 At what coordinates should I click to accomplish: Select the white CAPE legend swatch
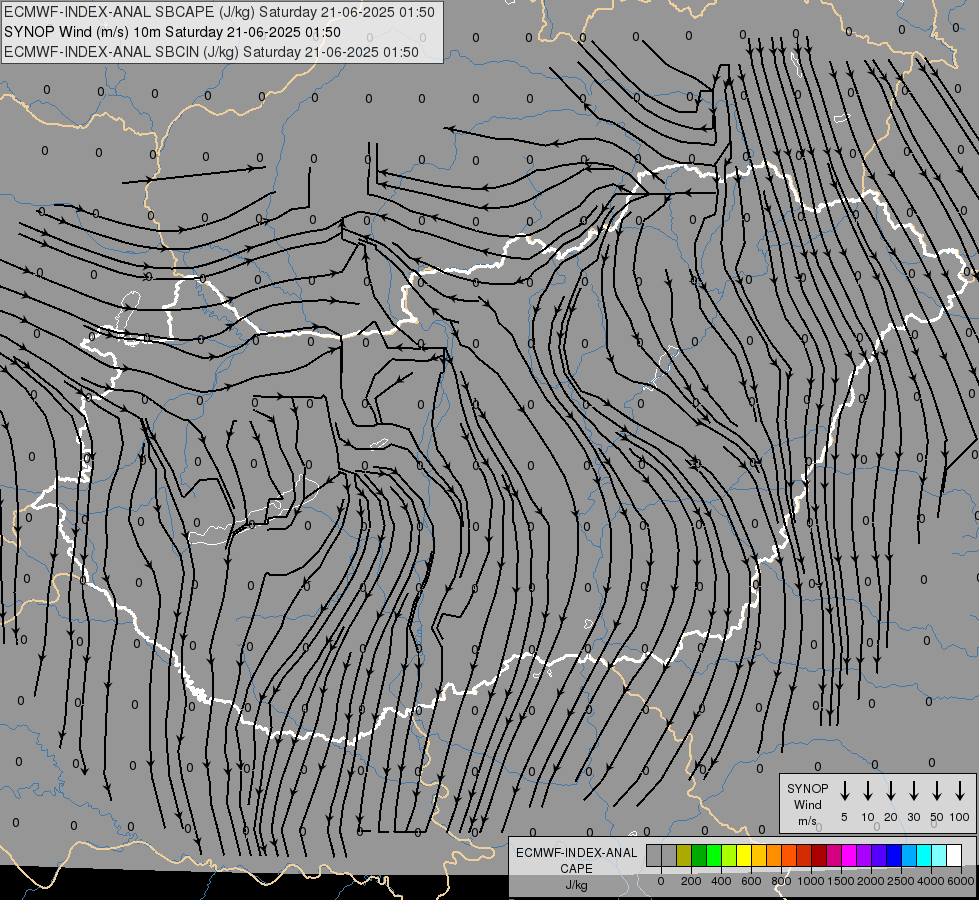pyautogui.click(x=954, y=855)
